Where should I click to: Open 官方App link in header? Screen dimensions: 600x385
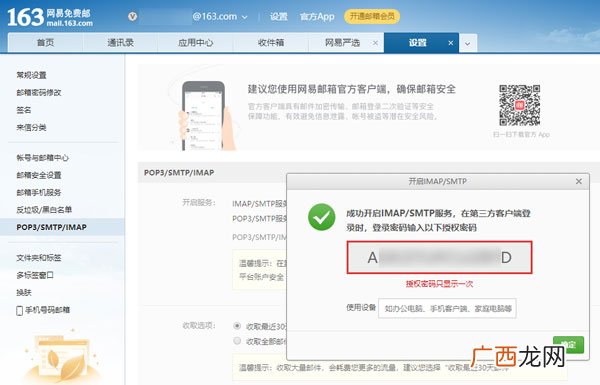(x=317, y=16)
